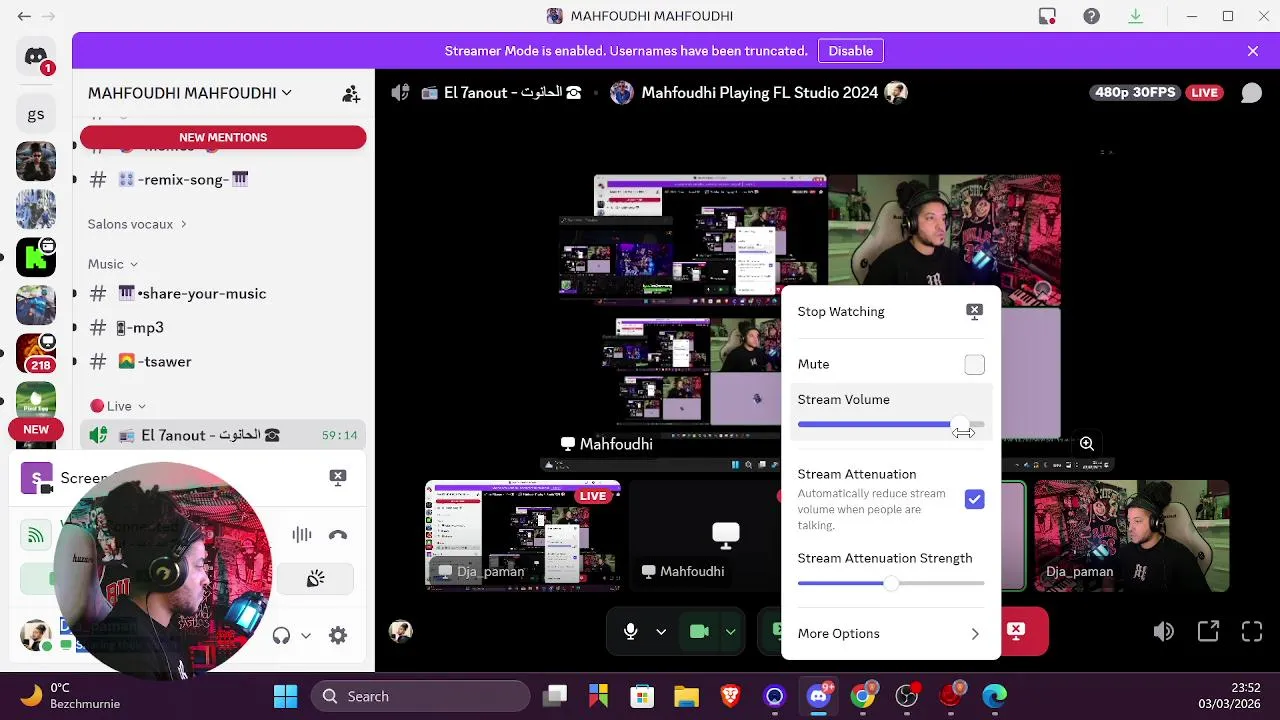Viewport: 1280px width, 720px height.
Task: Click the Disable streamer mode button
Action: (851, 51)
